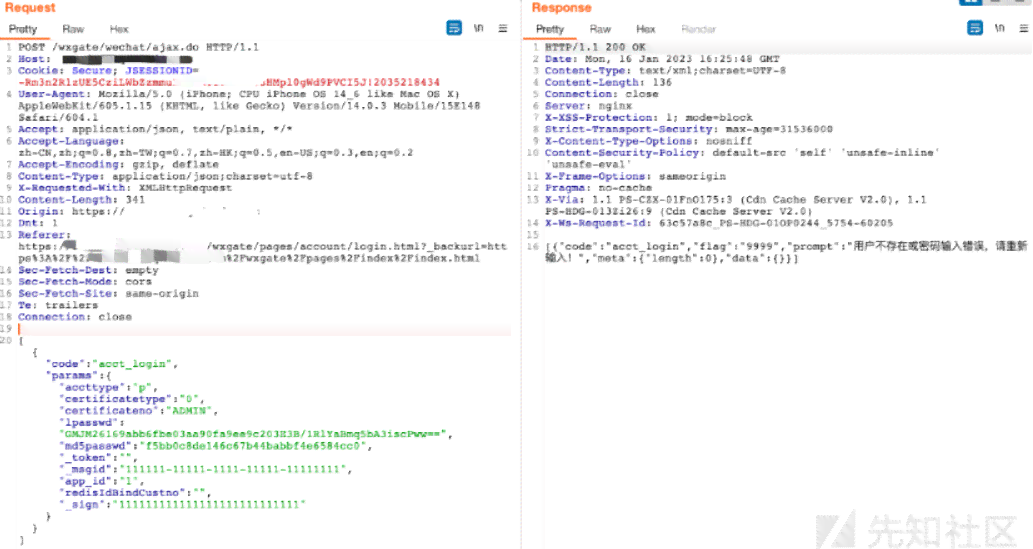Click the X-Requested-With: XMLHttpRequest line

125,188
